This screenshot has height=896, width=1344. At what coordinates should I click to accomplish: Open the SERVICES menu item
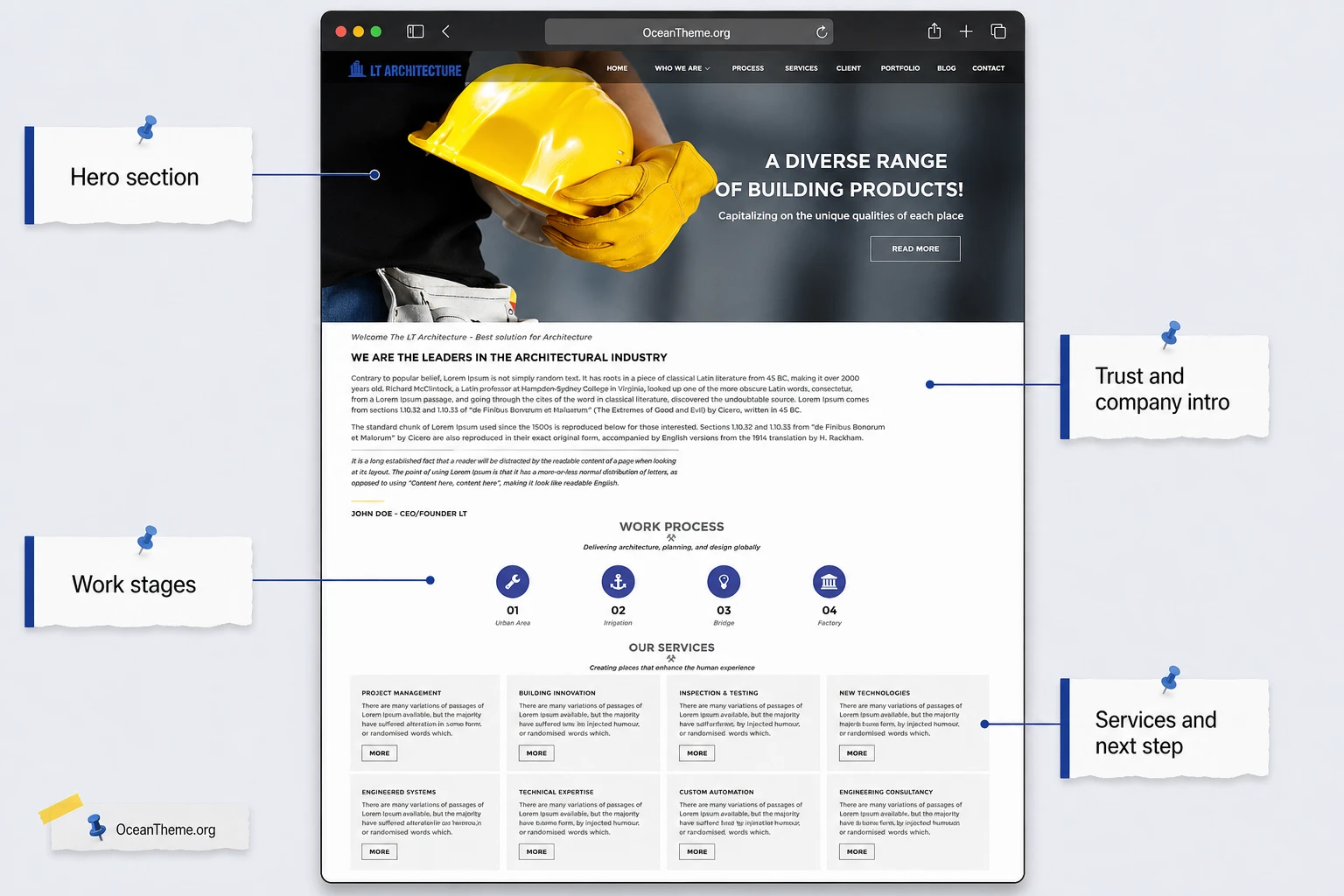pyautogui.click(x=801, y=68)
